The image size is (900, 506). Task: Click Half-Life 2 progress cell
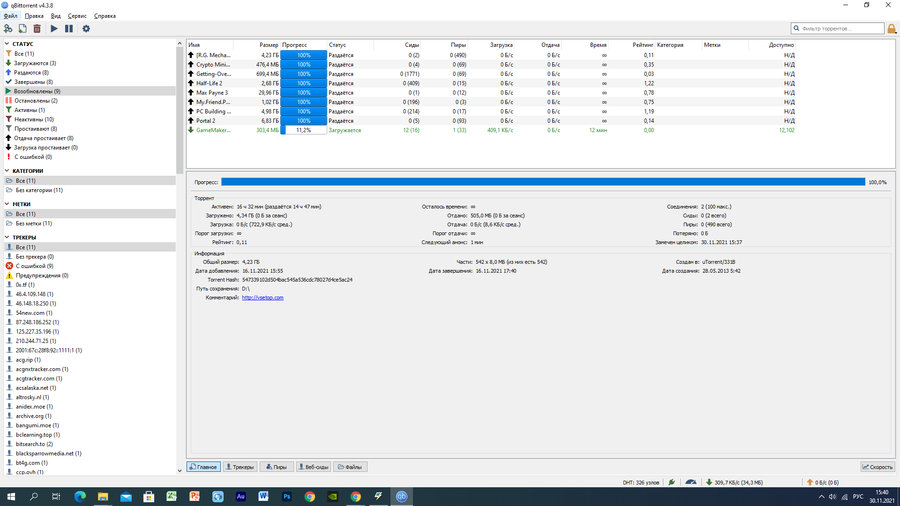[304, 83]
